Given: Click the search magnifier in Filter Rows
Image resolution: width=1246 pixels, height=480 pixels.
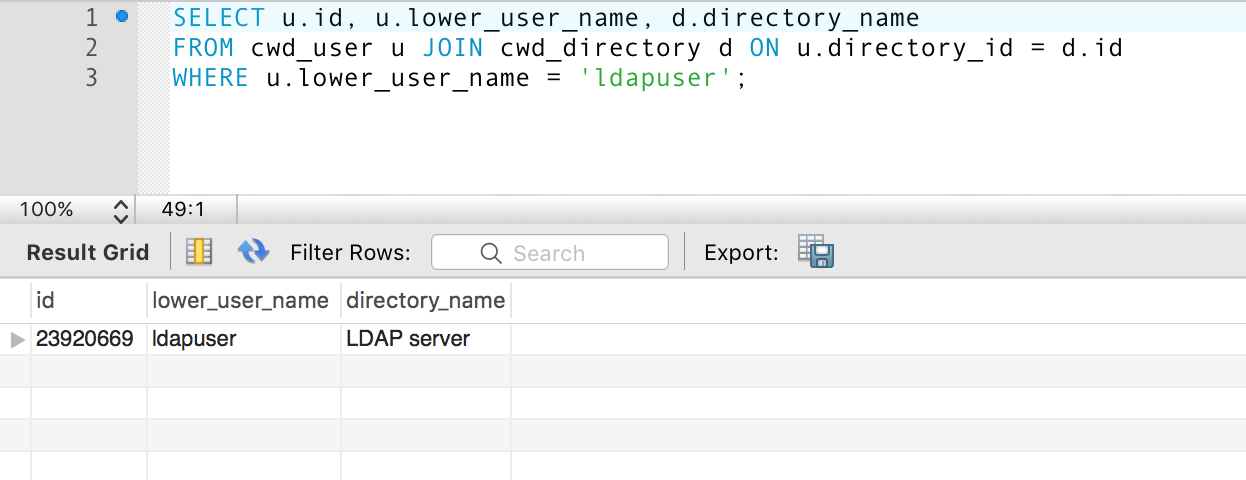Looking at the screenshot, I should click(491, 253).
